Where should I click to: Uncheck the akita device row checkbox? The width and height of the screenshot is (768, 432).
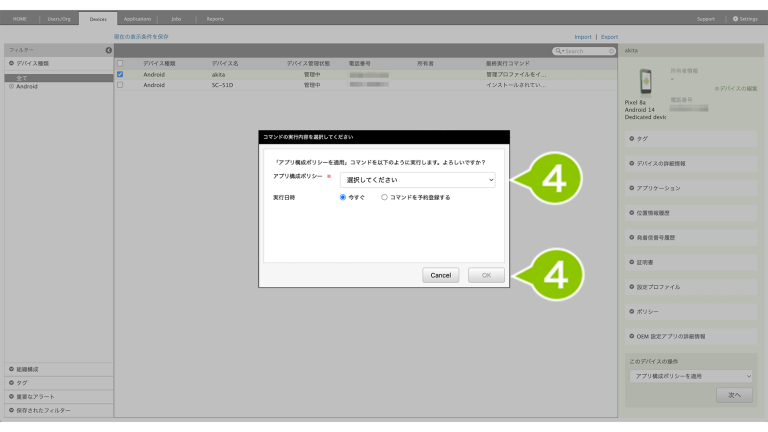121,74
